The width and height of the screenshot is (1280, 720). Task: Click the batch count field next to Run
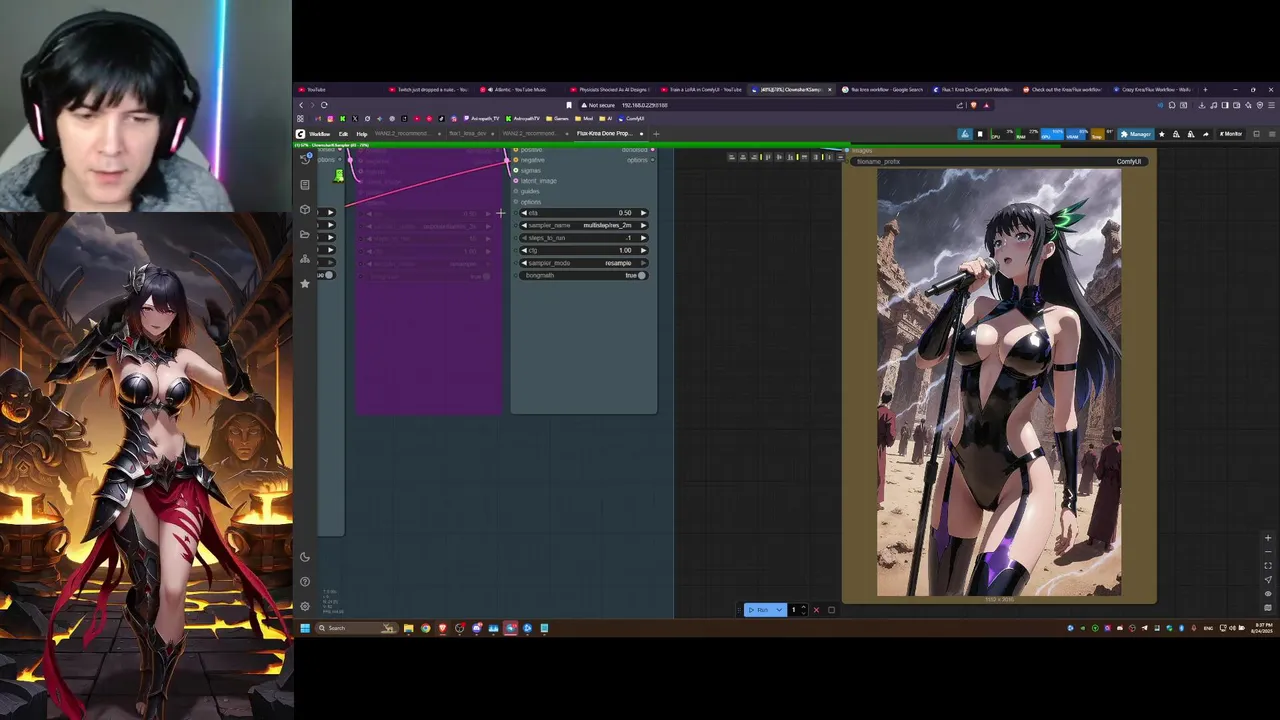pyautogui.click(x=797, y=610)
